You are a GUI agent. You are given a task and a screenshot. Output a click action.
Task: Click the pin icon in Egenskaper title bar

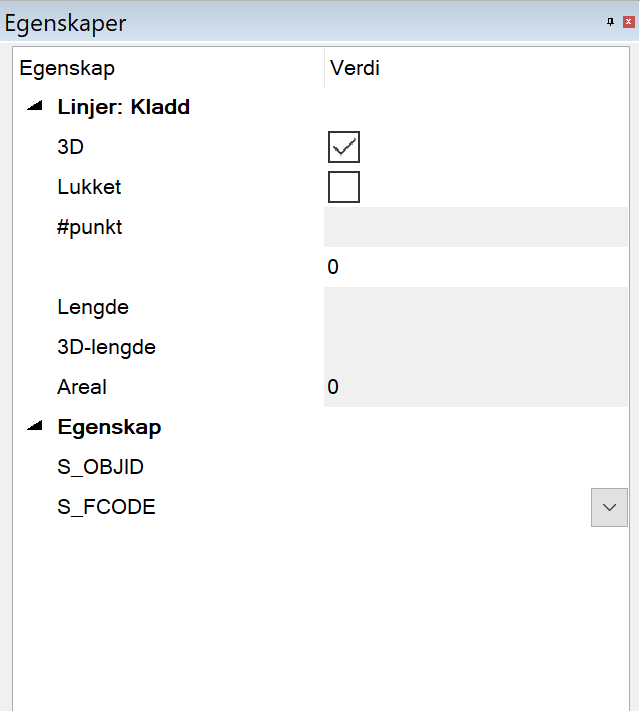coord(611,22)
